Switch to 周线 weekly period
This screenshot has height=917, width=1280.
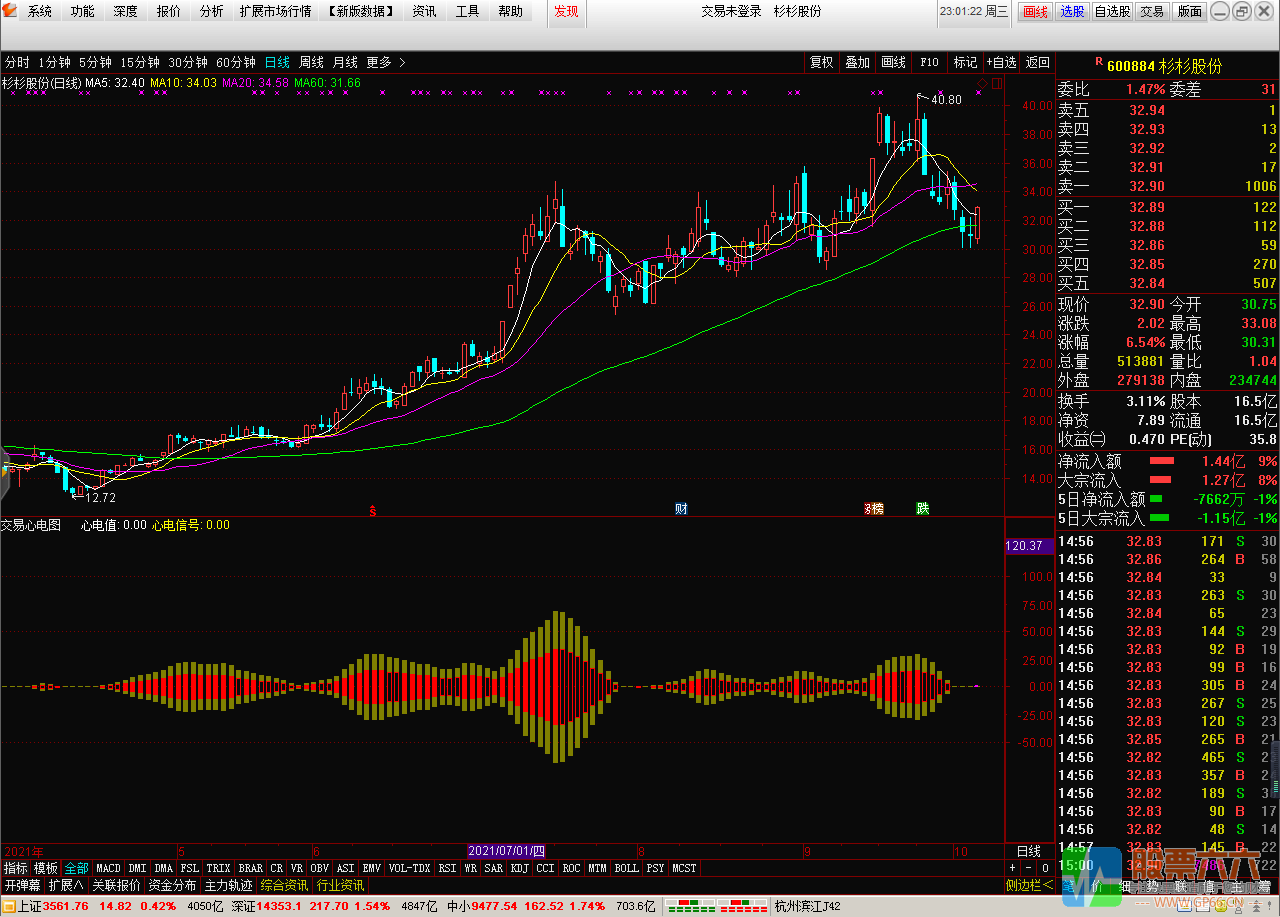[x=312, y=62]
